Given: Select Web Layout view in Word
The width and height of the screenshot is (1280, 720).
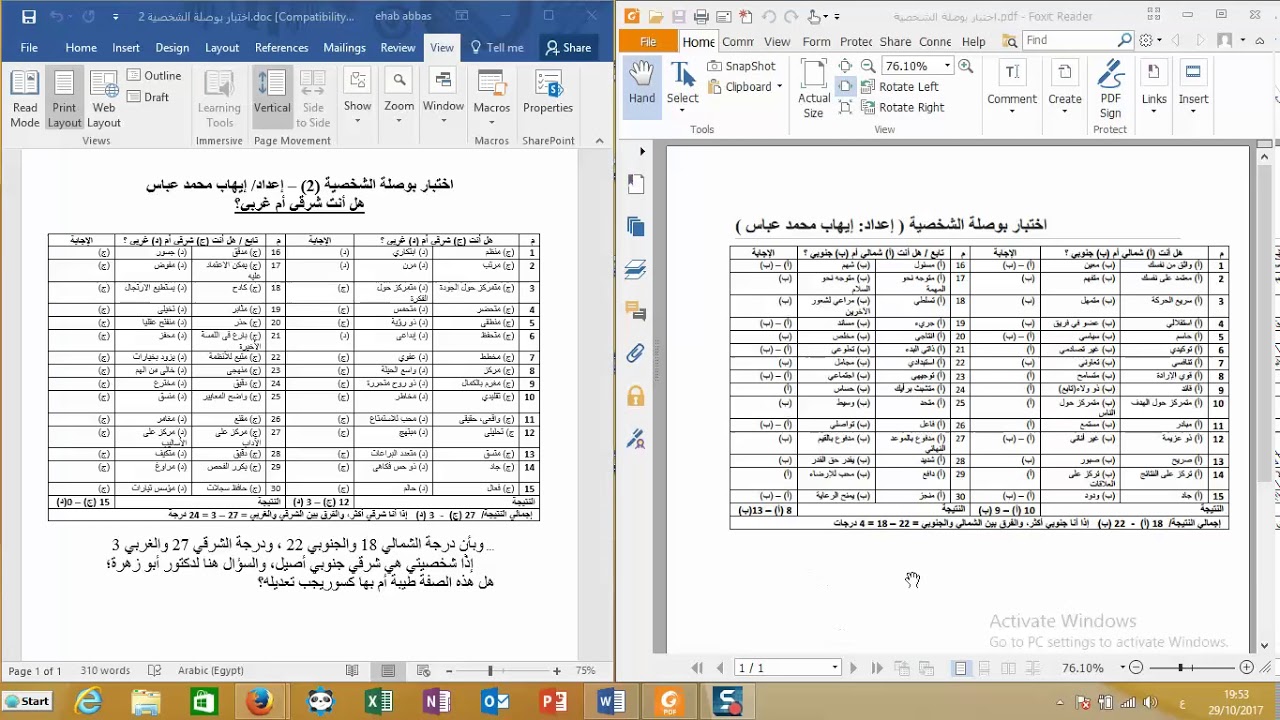Looking at the screenshot, I should [x=104, y=100].
